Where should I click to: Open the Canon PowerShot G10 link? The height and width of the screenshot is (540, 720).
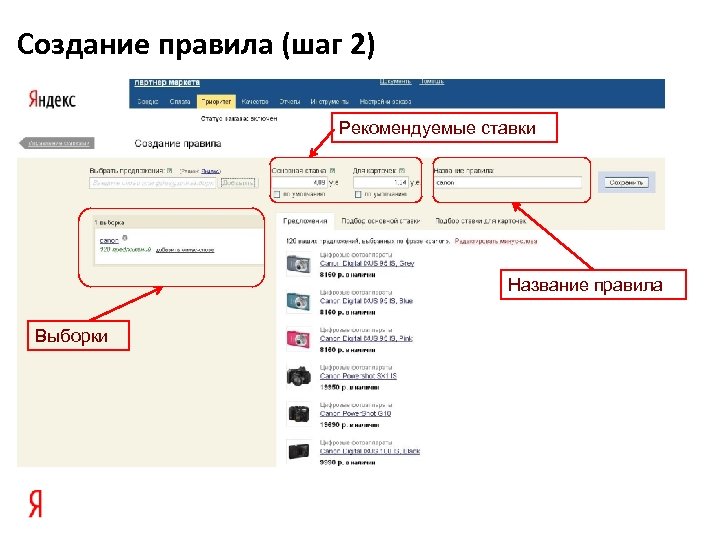tap(355, 413)
